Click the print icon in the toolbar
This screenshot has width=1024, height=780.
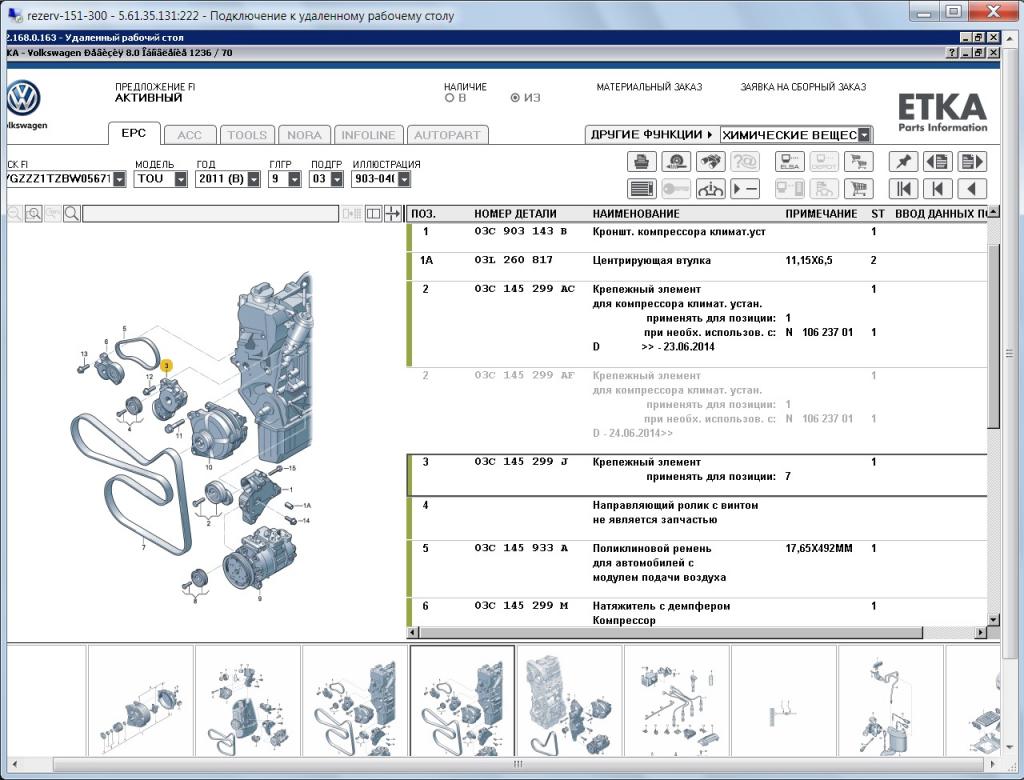click(641, 161)
